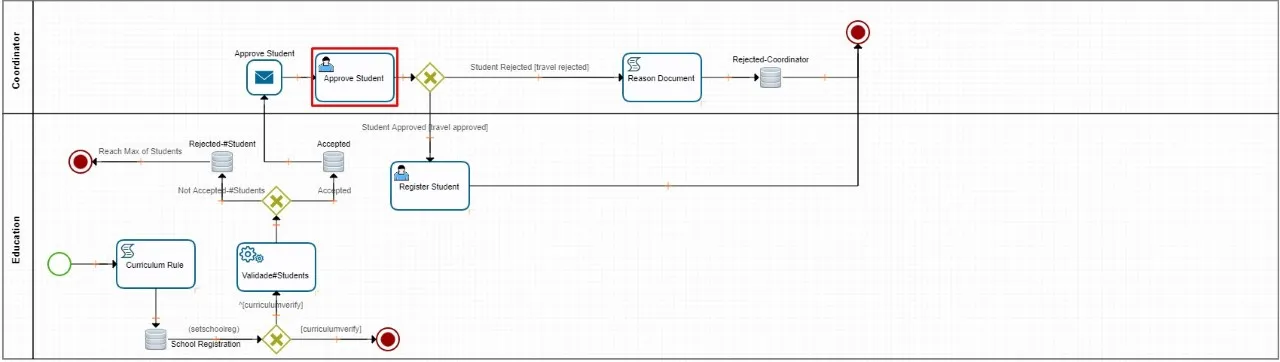The height and width of the screenshot is (362, 1280).
Task: Select the gateway right after Approve Student task
Action: (430, 77)
